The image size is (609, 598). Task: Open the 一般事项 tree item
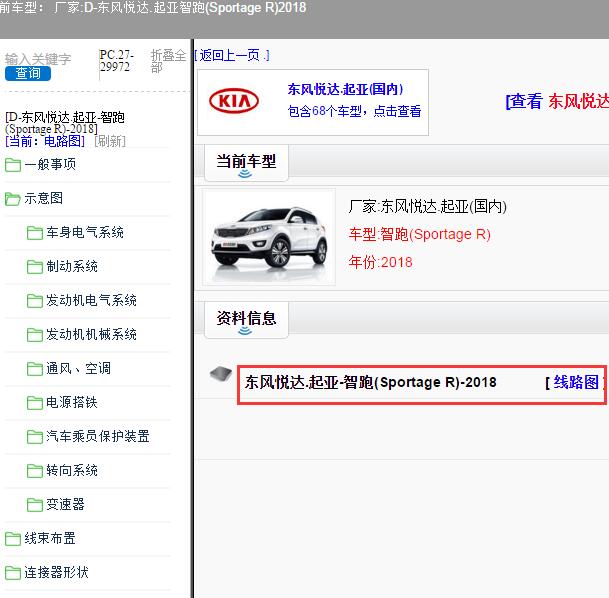(x=50, y=165)
